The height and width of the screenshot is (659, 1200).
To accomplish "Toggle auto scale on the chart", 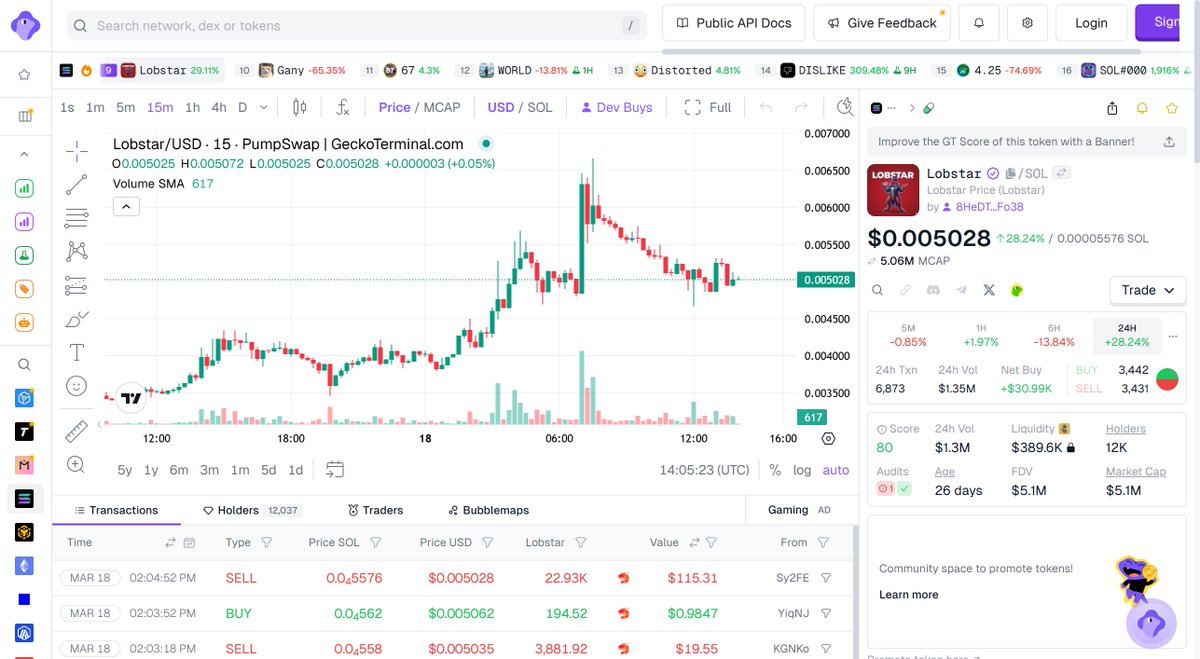I will click(x=836, y=470).
